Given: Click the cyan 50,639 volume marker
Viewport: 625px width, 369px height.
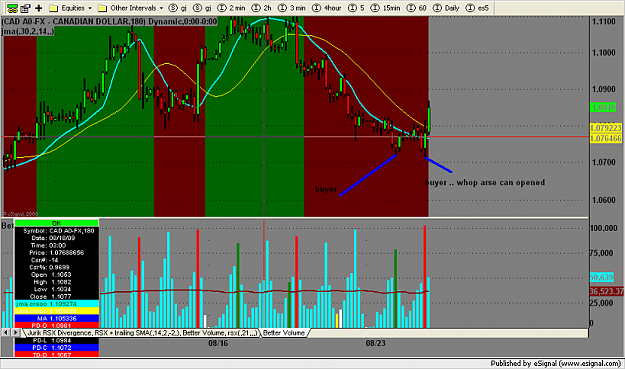Looking at the screenshot, I should [x=601, y=277].
